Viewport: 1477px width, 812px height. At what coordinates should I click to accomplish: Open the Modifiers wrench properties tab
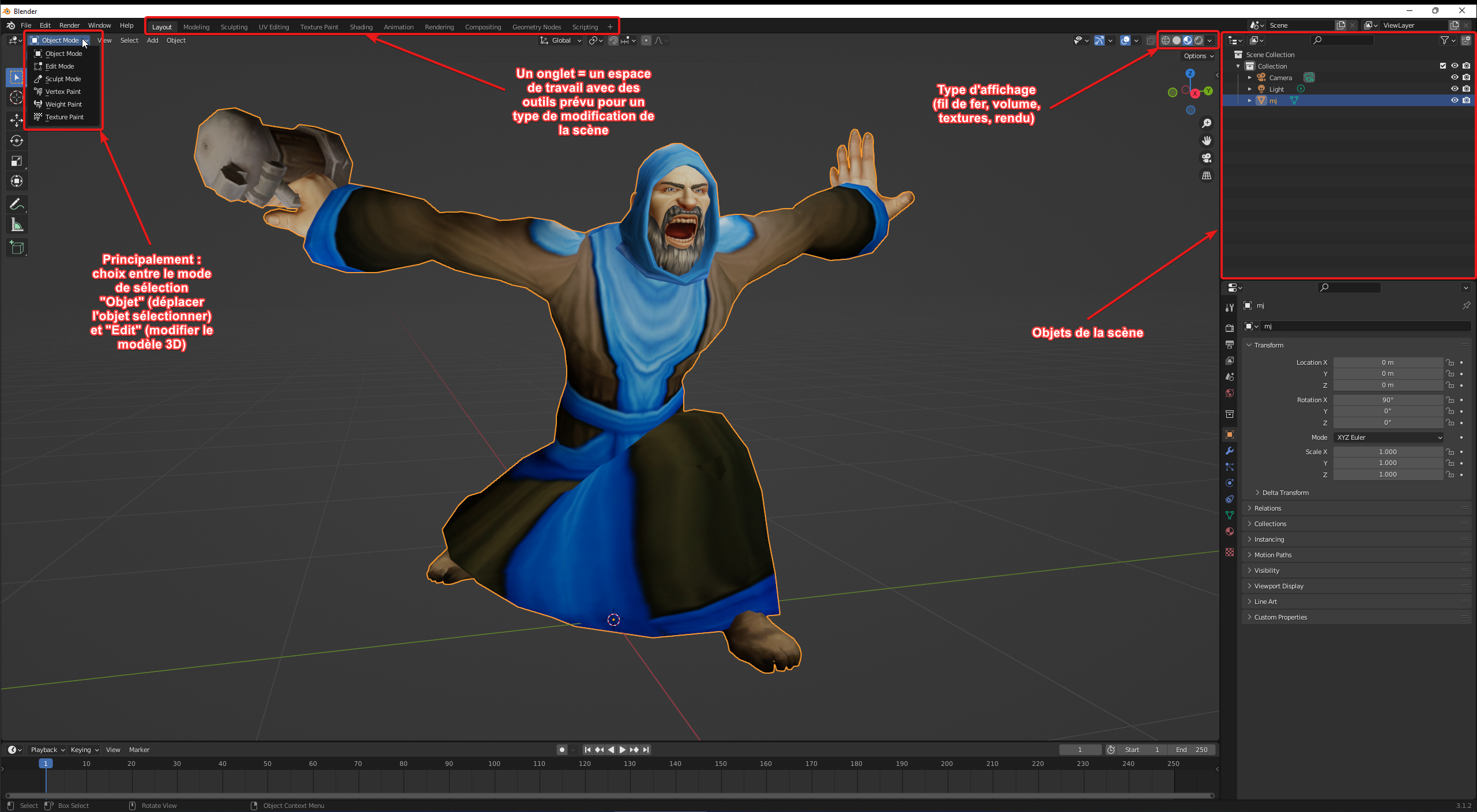coord(1229,451)
